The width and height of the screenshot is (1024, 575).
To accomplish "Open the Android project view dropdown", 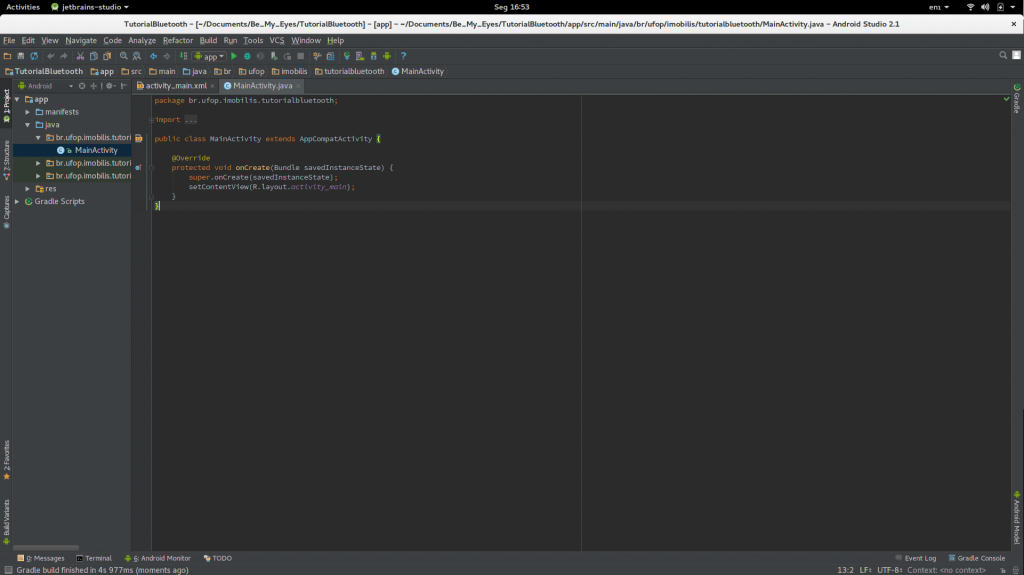I will point(46,86).
